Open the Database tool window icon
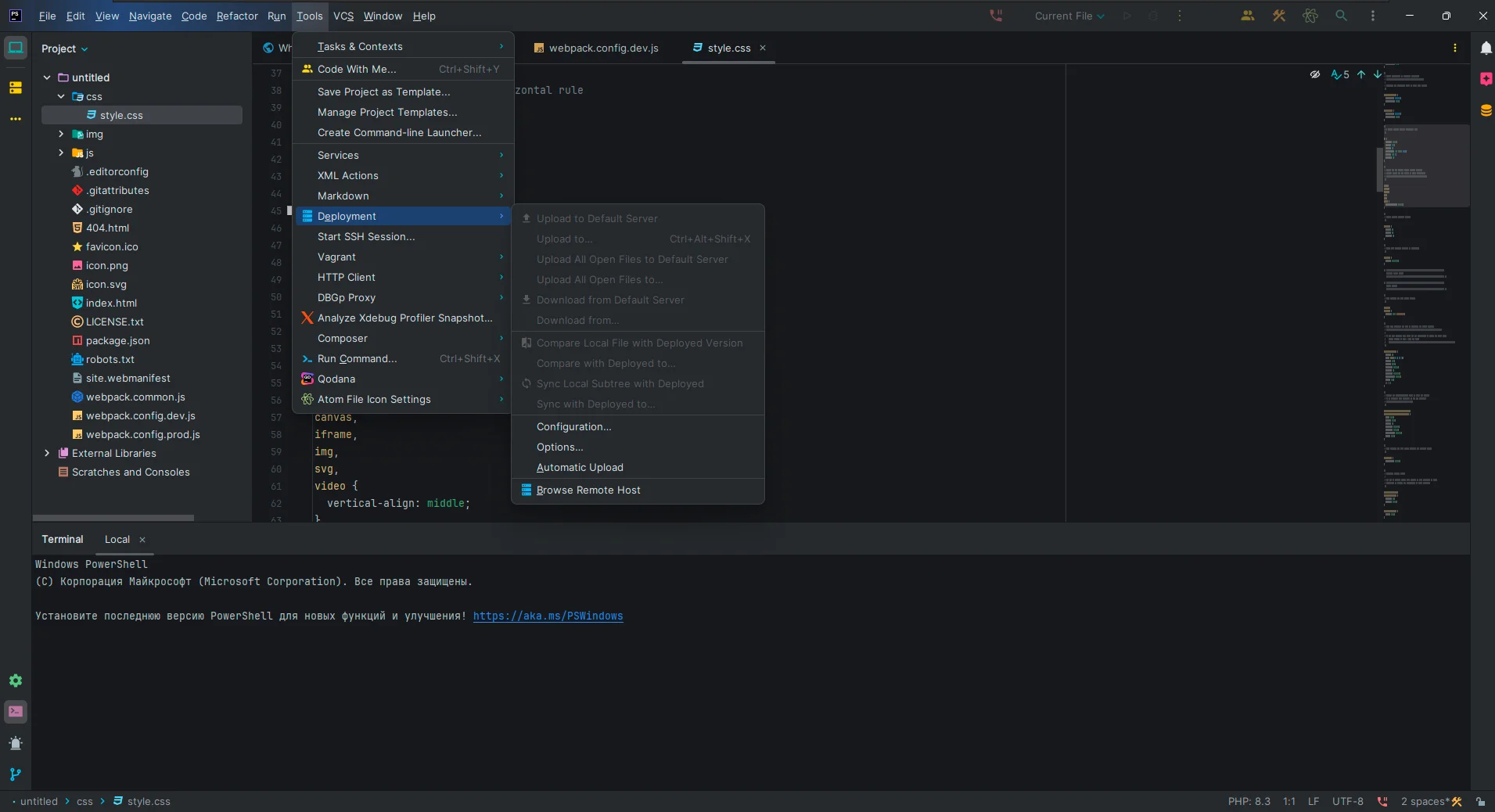The width and height of the screenshot is (1495, 812). pyautogui.click(x=1486, y=110)
